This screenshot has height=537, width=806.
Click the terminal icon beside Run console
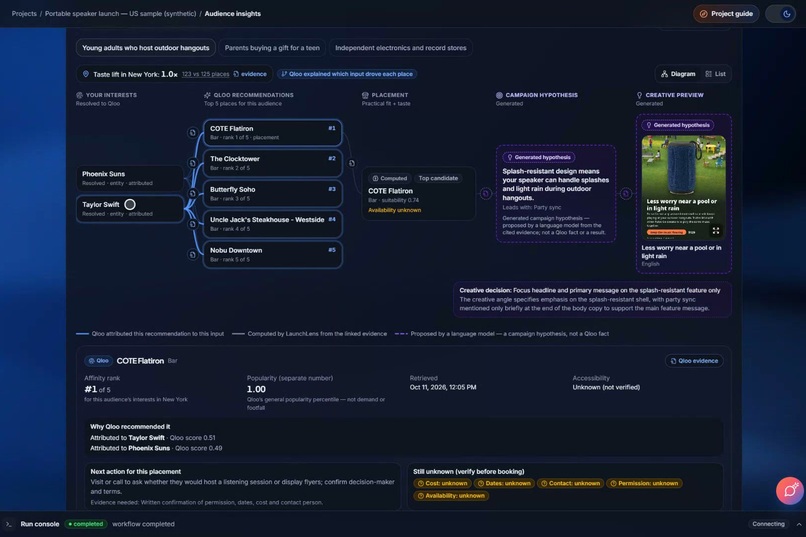click(8, 524)
